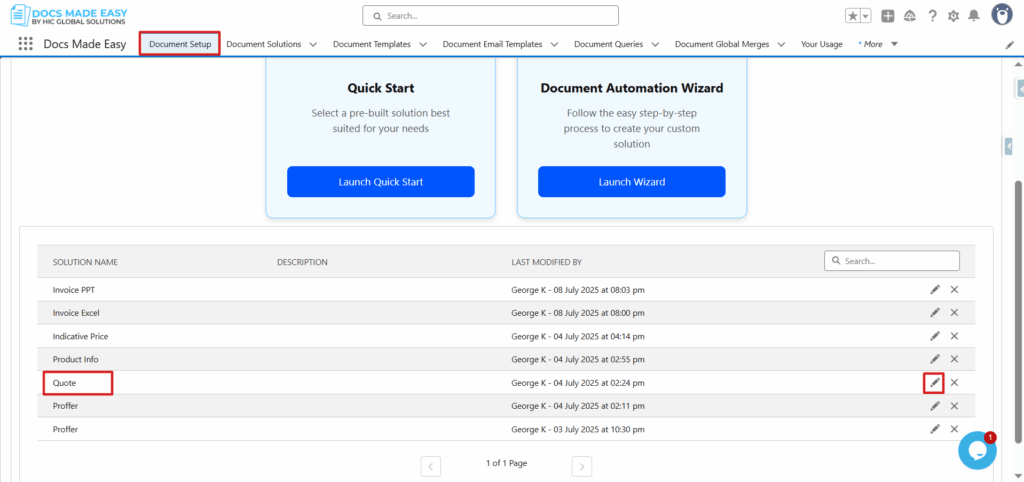The height and width of the screenshot is (482, 1024).
Task: Expand the Document Solutions tab dropdown
Action: tap(313, 45)
